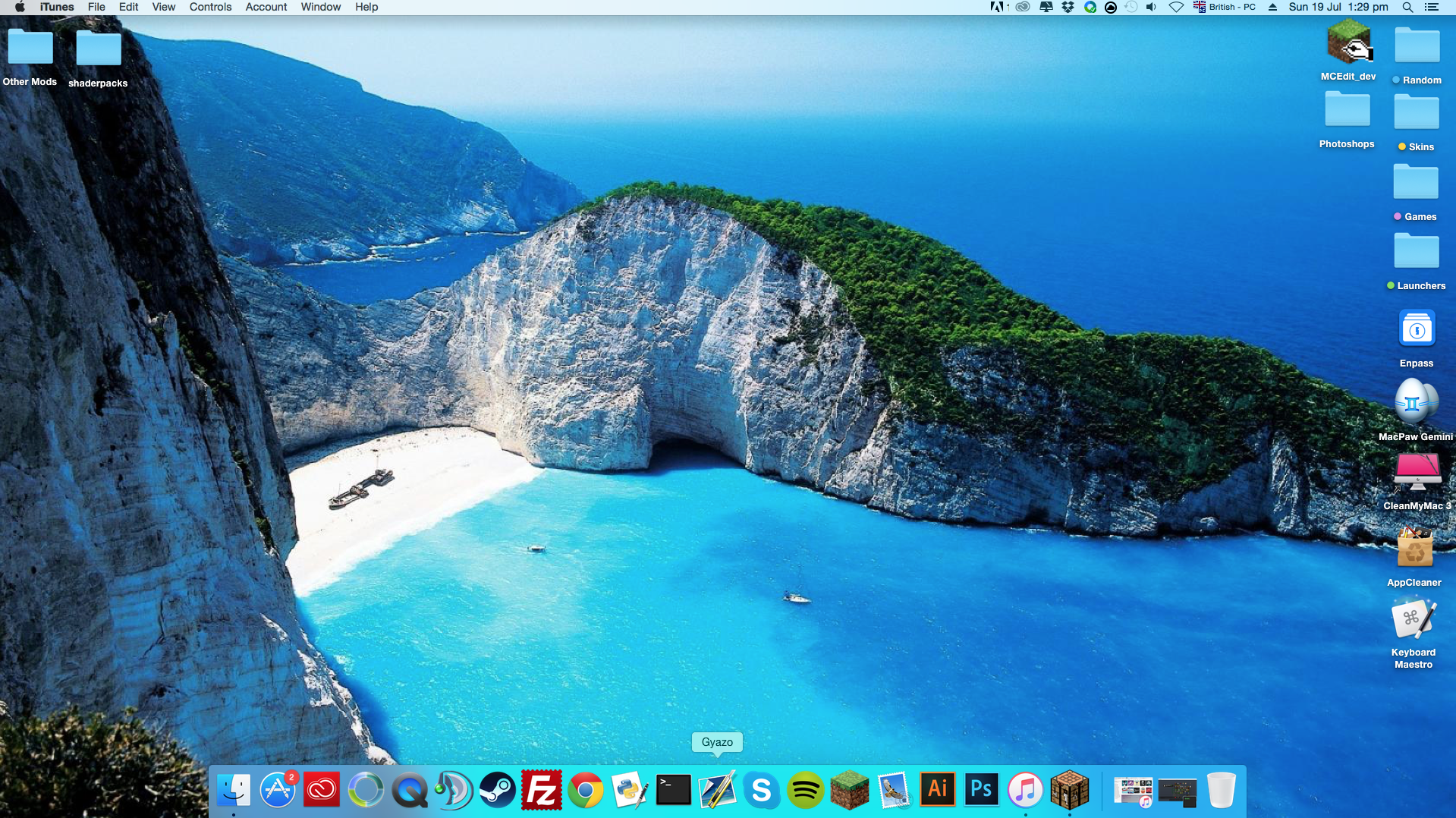Open Spotlight search in menu bar
Viewport: 1456px width, 818px height.
(x=1407, y=7)
